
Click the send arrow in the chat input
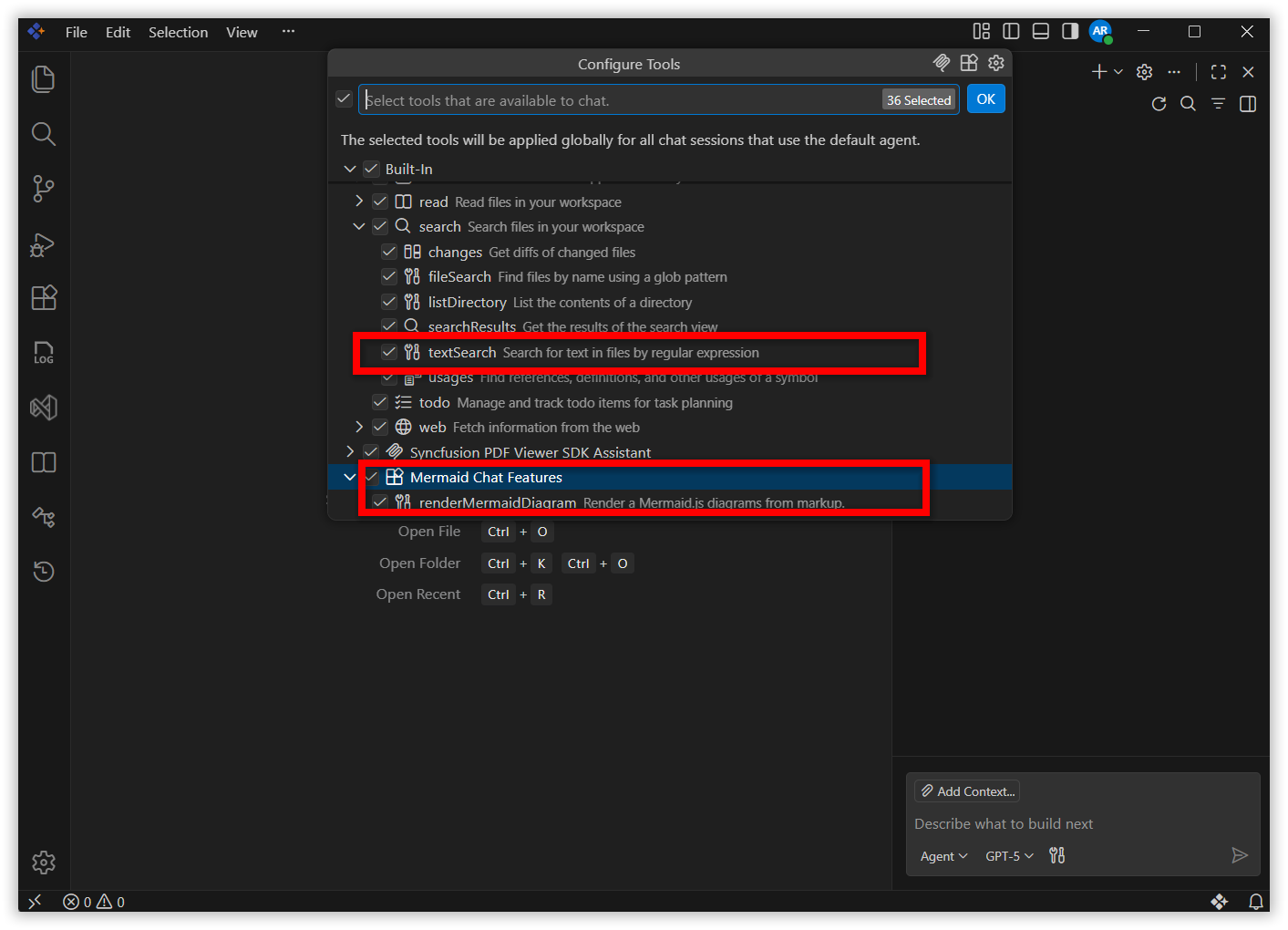pos(1240,855)
